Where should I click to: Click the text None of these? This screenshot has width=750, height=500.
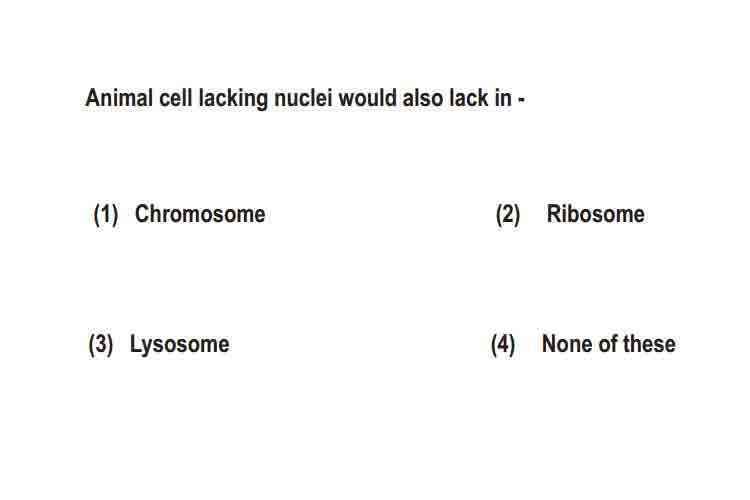pos(608,344)
